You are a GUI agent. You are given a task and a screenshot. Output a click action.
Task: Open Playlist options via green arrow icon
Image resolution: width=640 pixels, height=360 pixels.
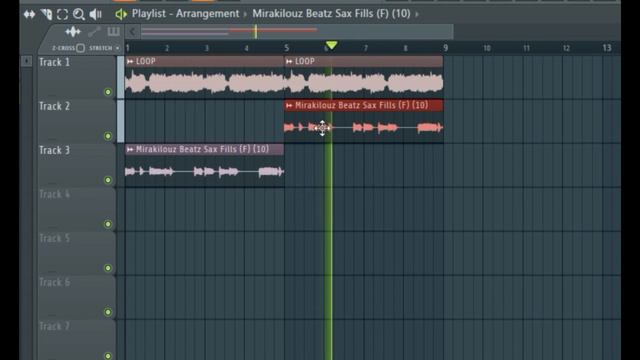click(121, 14)
